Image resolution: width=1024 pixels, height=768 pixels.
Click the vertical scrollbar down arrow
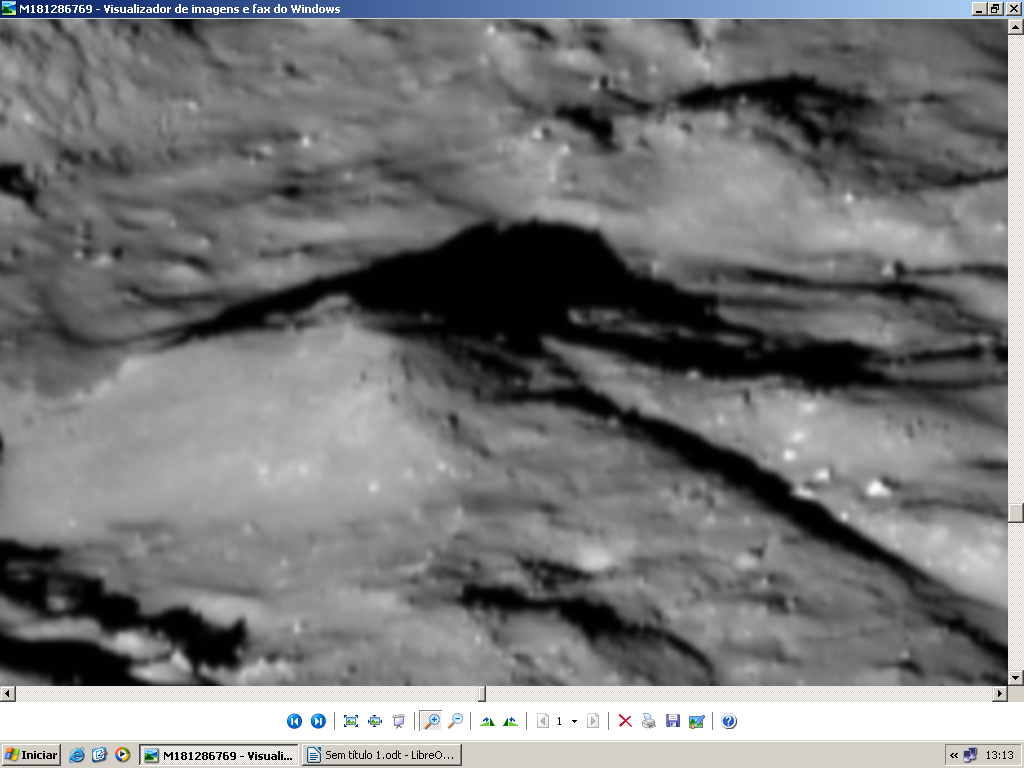(x=1016, y=677)
